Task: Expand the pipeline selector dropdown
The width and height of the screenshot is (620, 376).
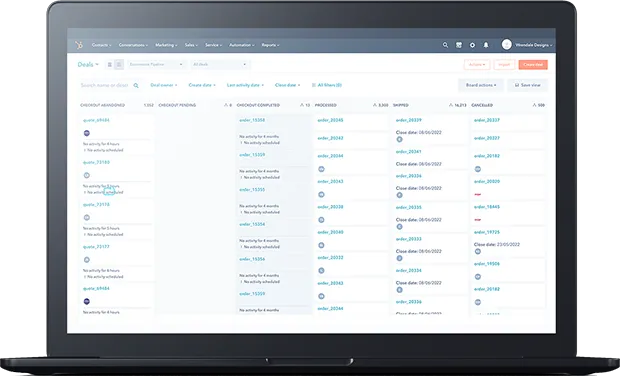Action: pos(156,64)
